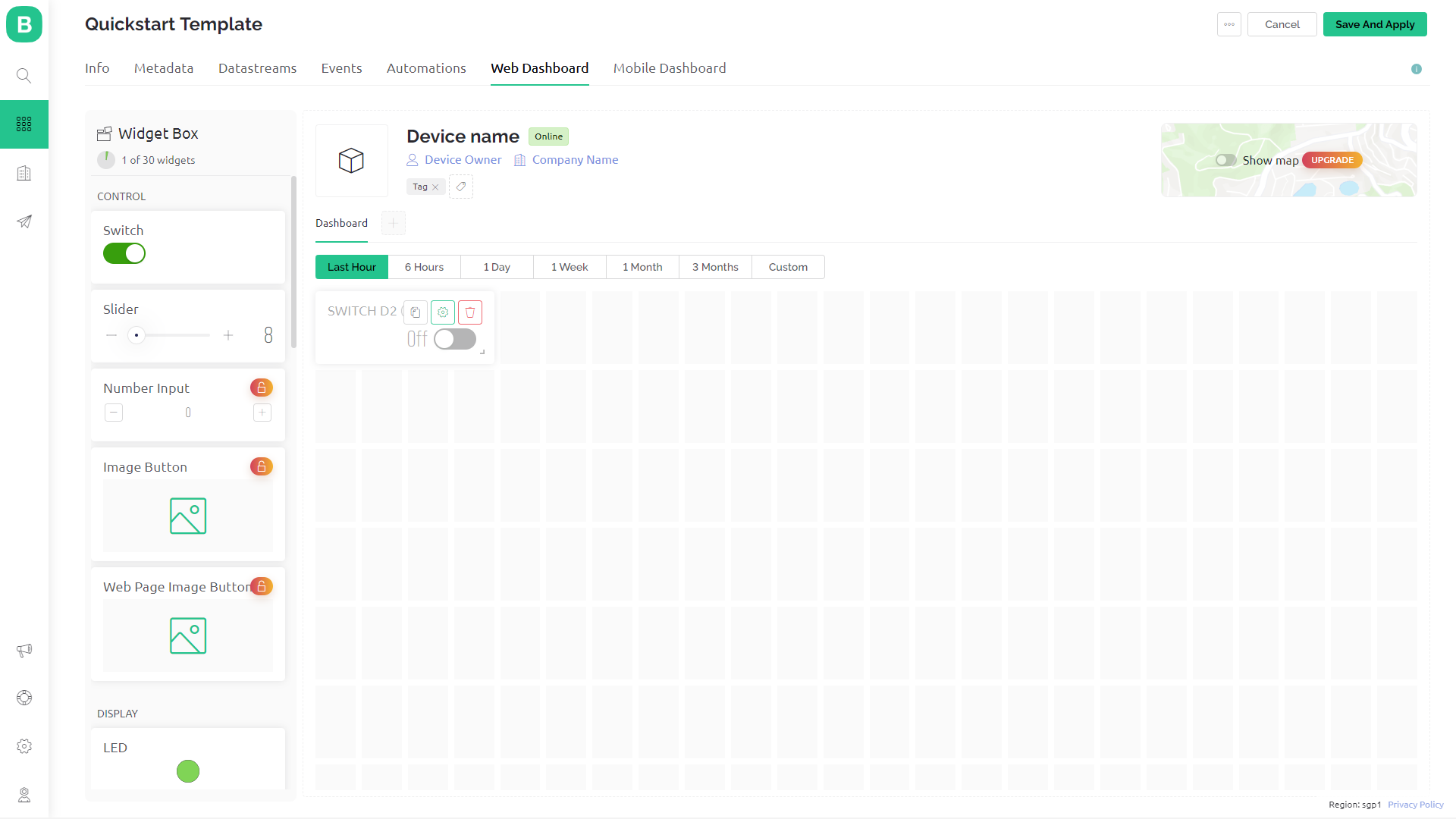The height and width of the screenshot is (819, 1456).
Task: Delete the SWITCH D2 widget with trash icon
Action: tap(470, 312)
